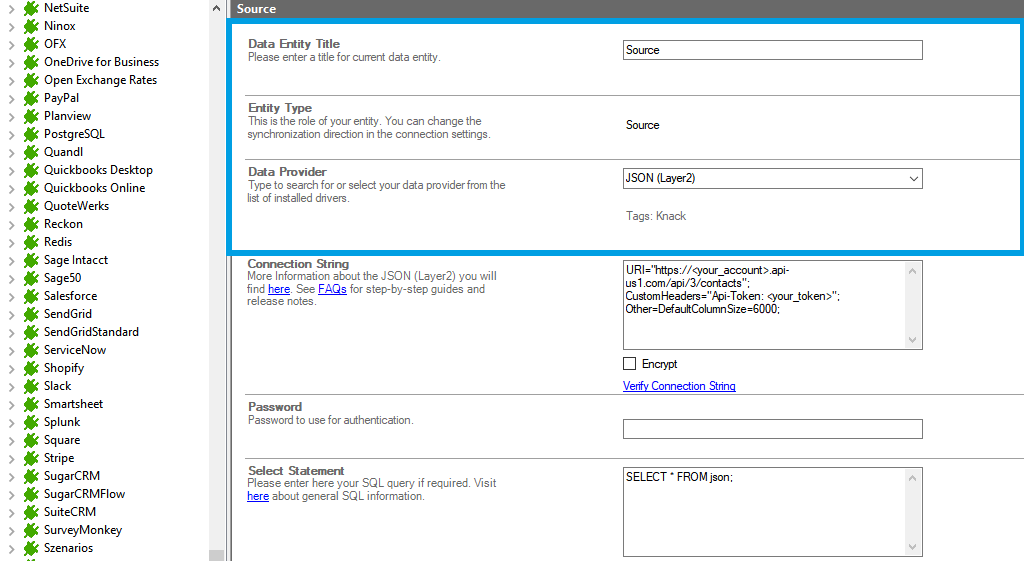This screenshot has height=561, width=1024.
Task: Select the SurveyMonkey connector icon
Action: (x=31, y=530)
